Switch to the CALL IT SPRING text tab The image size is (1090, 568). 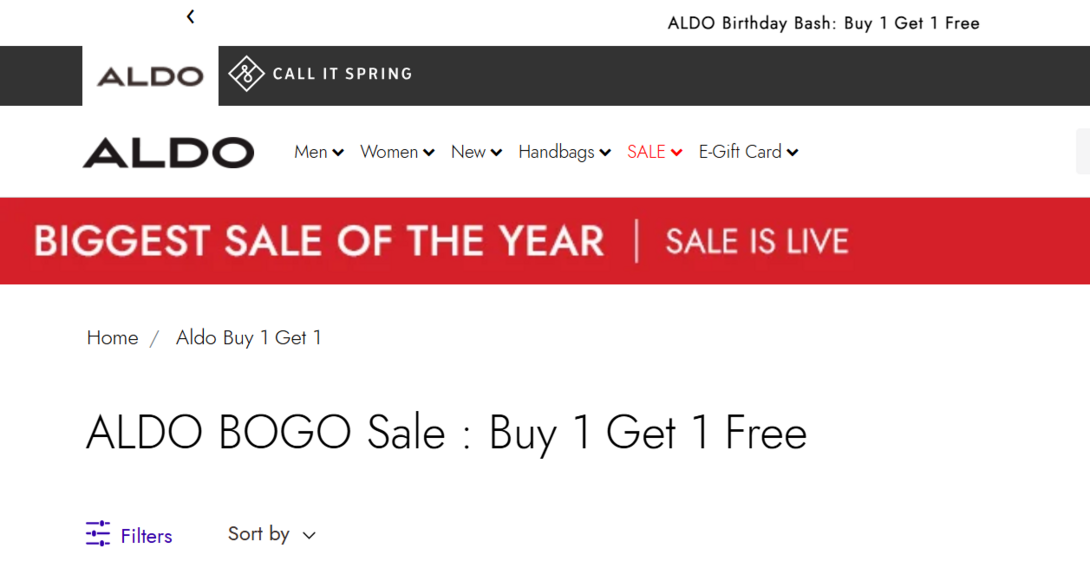pyautogui.click(x=342, y=74)
